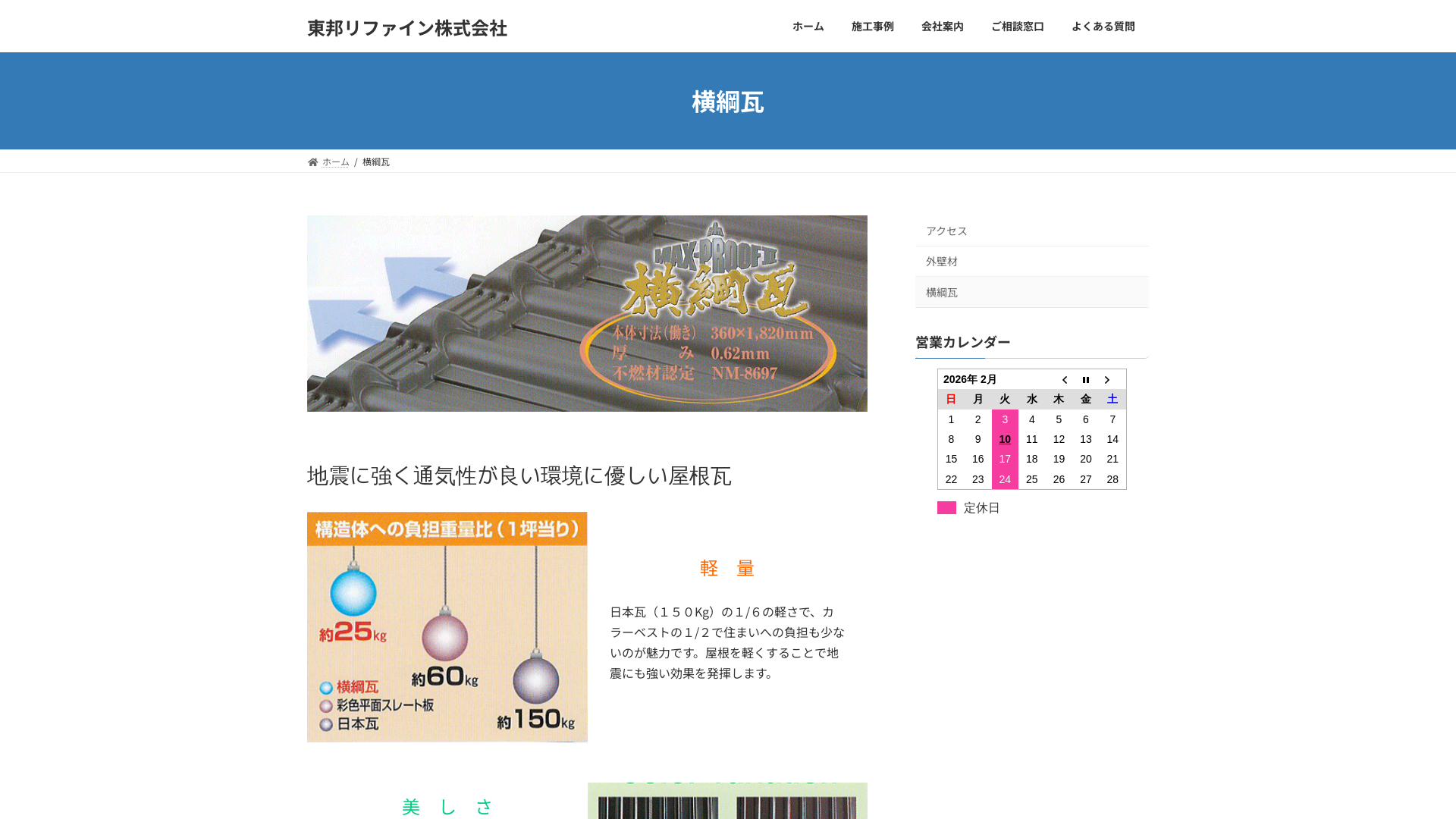
Task: Open the 外壁材 sidebar item
Action: [940, 261]
